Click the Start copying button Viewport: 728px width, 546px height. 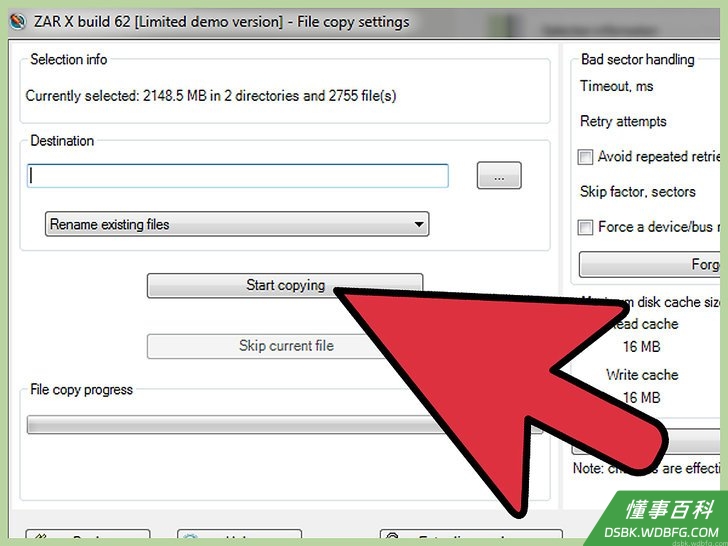pyautogui.click(x=285, y=285)
